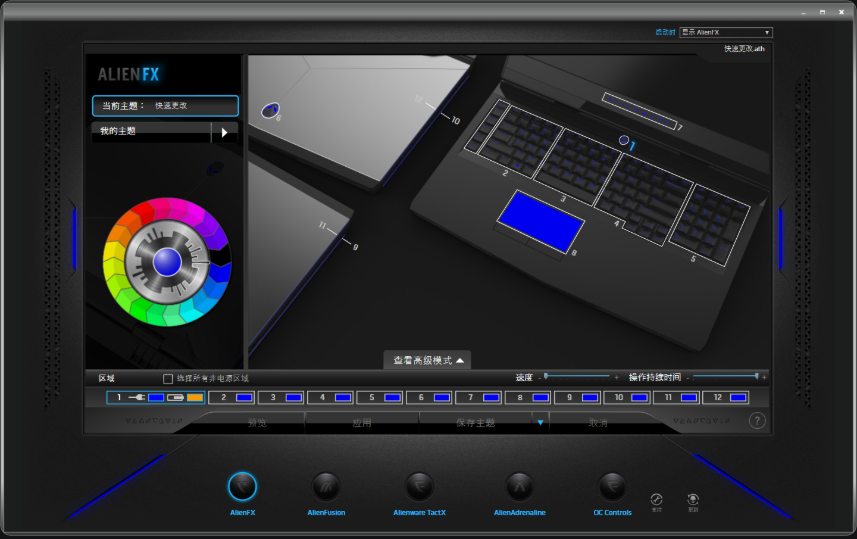857x539 pixels.
Task: Pick red on the color wheel
Action: pos(143,212)
